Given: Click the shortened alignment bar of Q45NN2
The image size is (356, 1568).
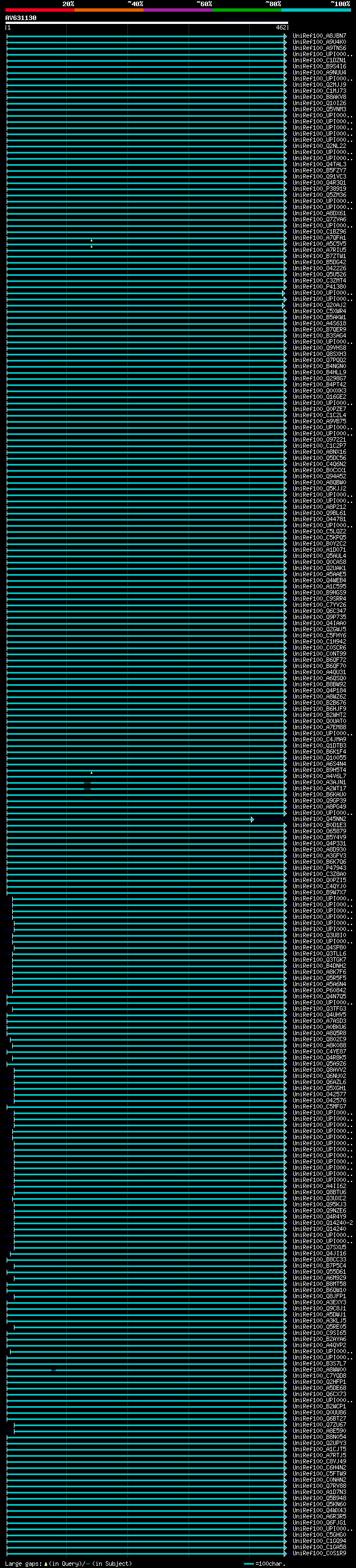Looking at the screenshot, I should click(x=130, y=819).
